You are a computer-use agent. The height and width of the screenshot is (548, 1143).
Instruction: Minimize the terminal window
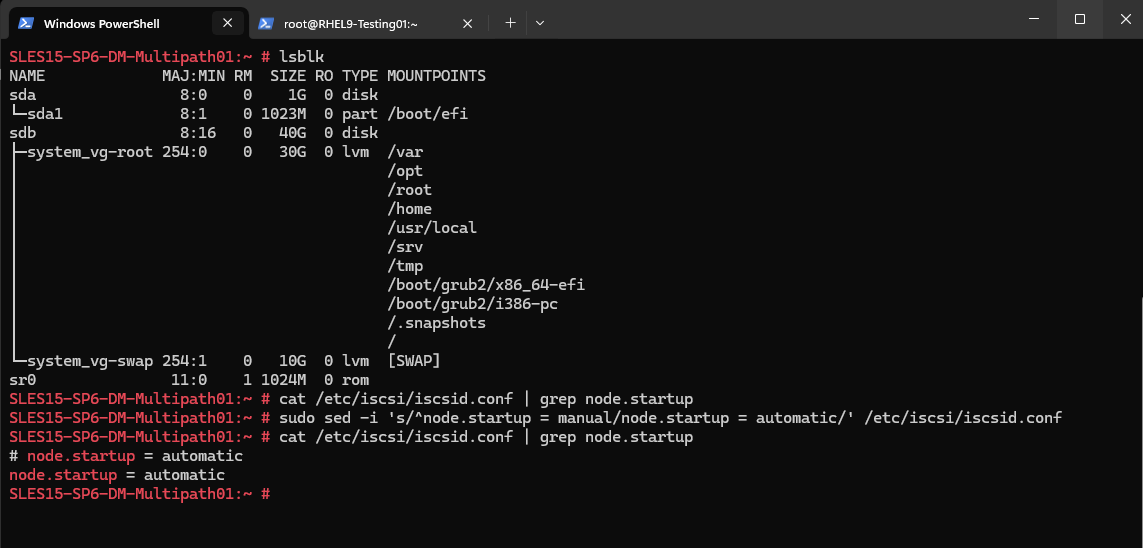click(x=1033, y=19)
